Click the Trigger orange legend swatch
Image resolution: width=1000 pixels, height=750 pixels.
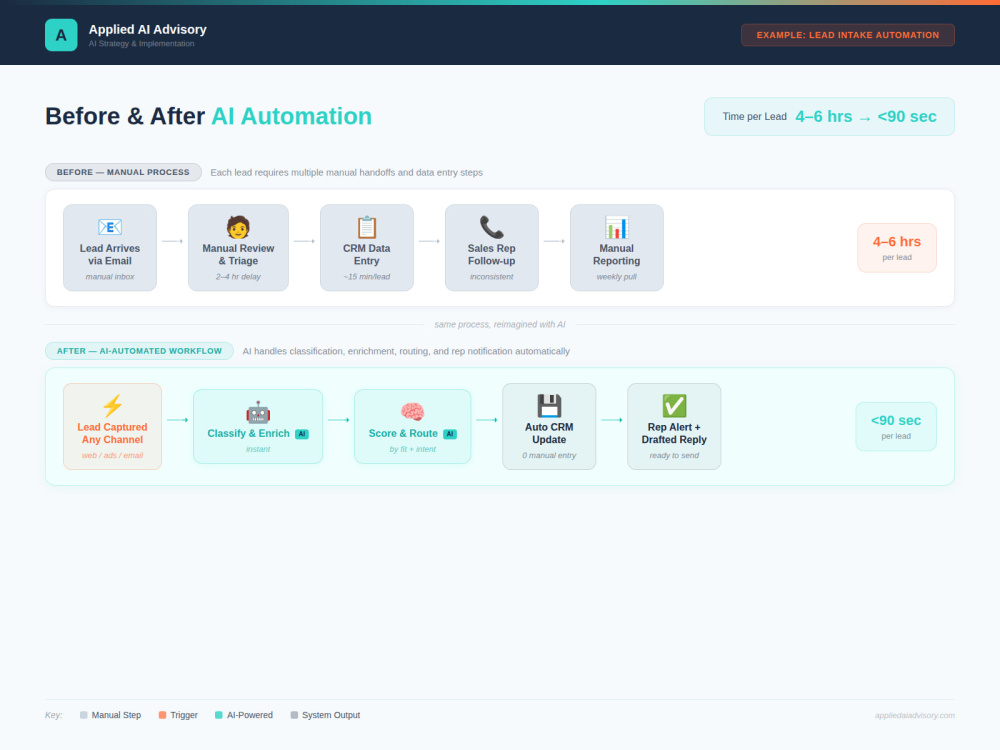pyautogui.click(x=163, y=715)
